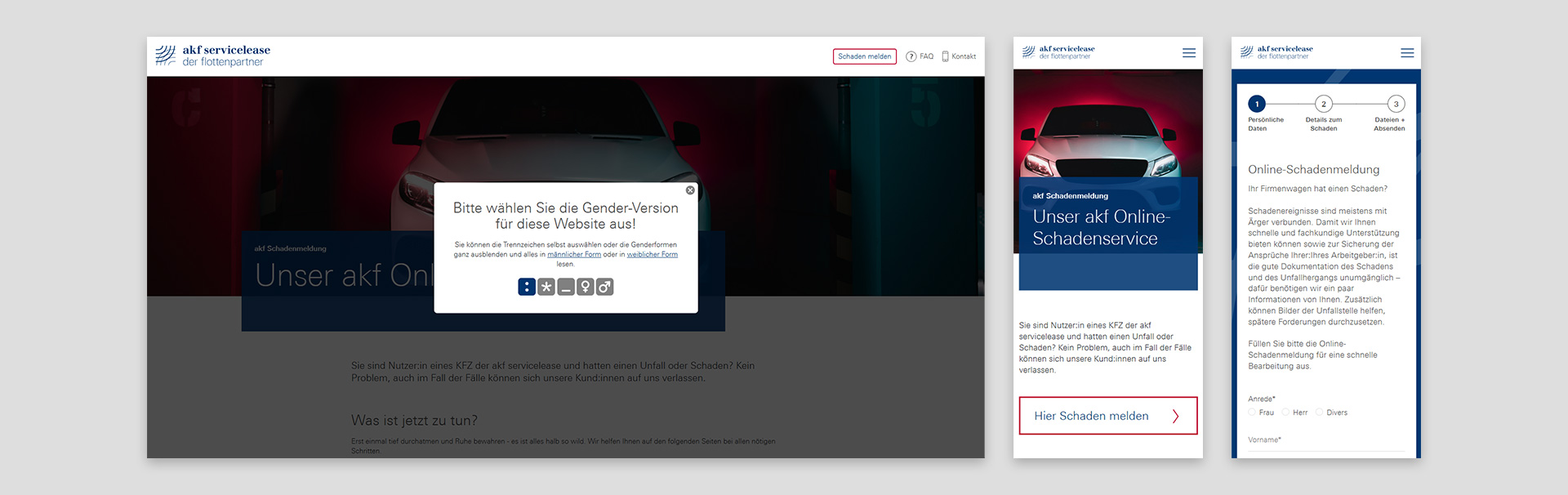
Task: Follow the männlicher Form link
Action: pos(574,255)
